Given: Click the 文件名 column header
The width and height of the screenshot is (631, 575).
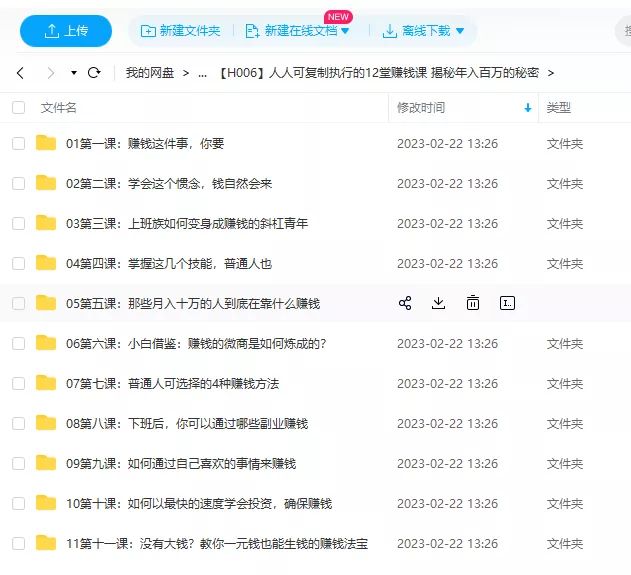Looking at the screenshot, I should coord(59,107).
